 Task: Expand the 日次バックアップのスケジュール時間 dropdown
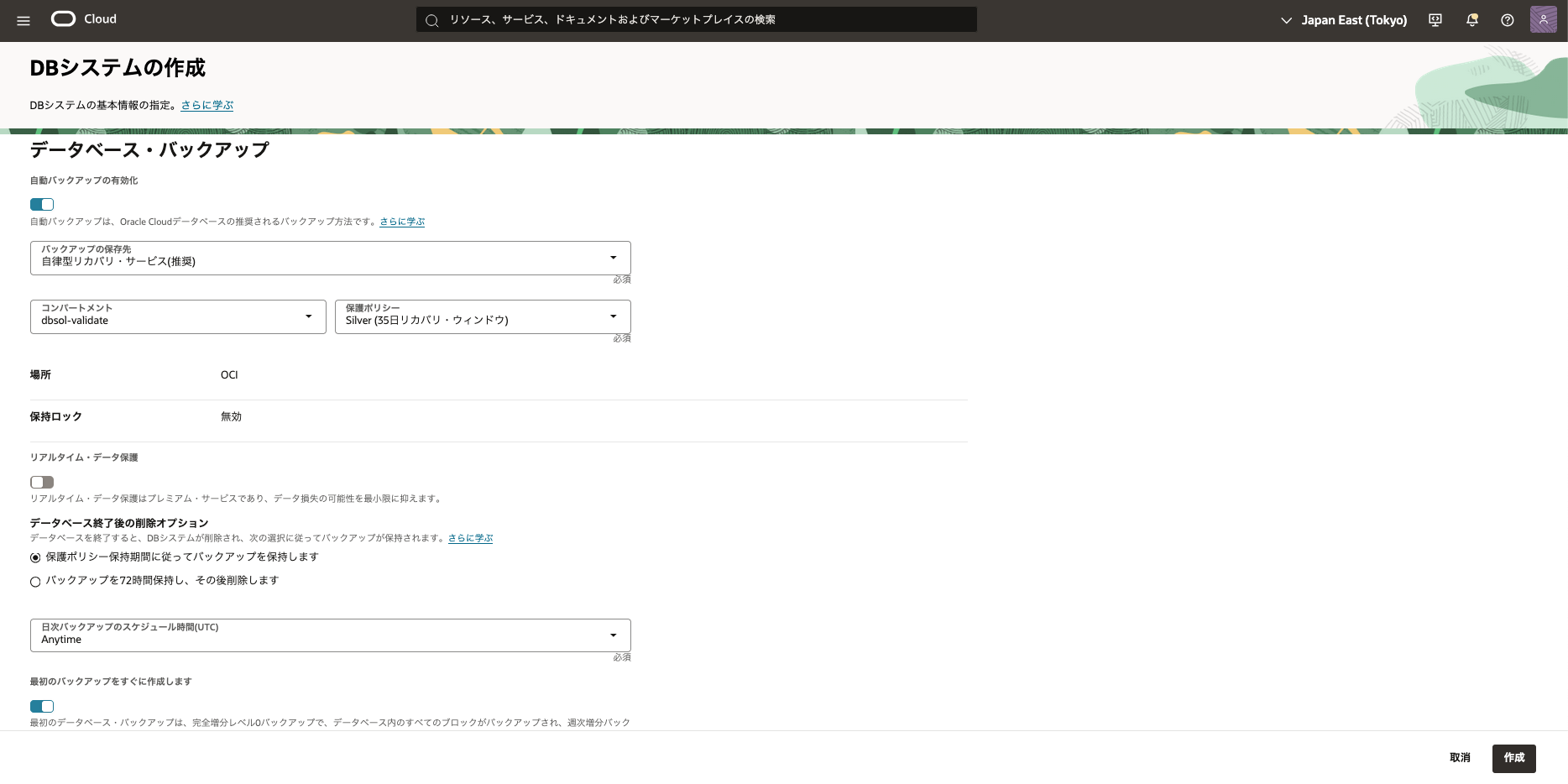coord(330,635)
